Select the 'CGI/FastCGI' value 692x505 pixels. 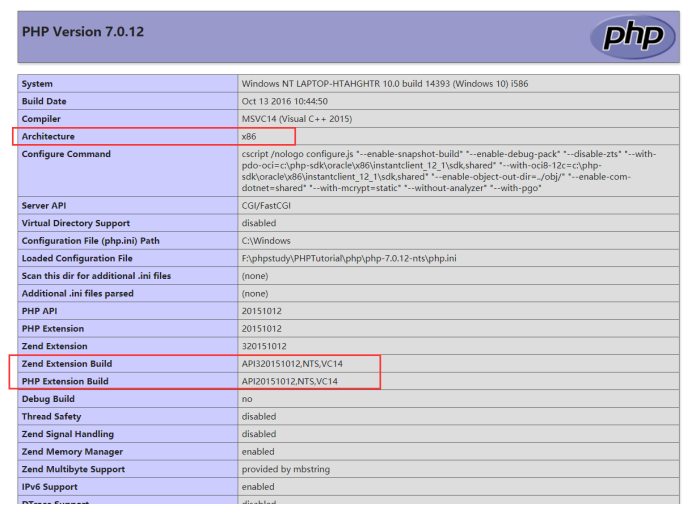point(266,206)
